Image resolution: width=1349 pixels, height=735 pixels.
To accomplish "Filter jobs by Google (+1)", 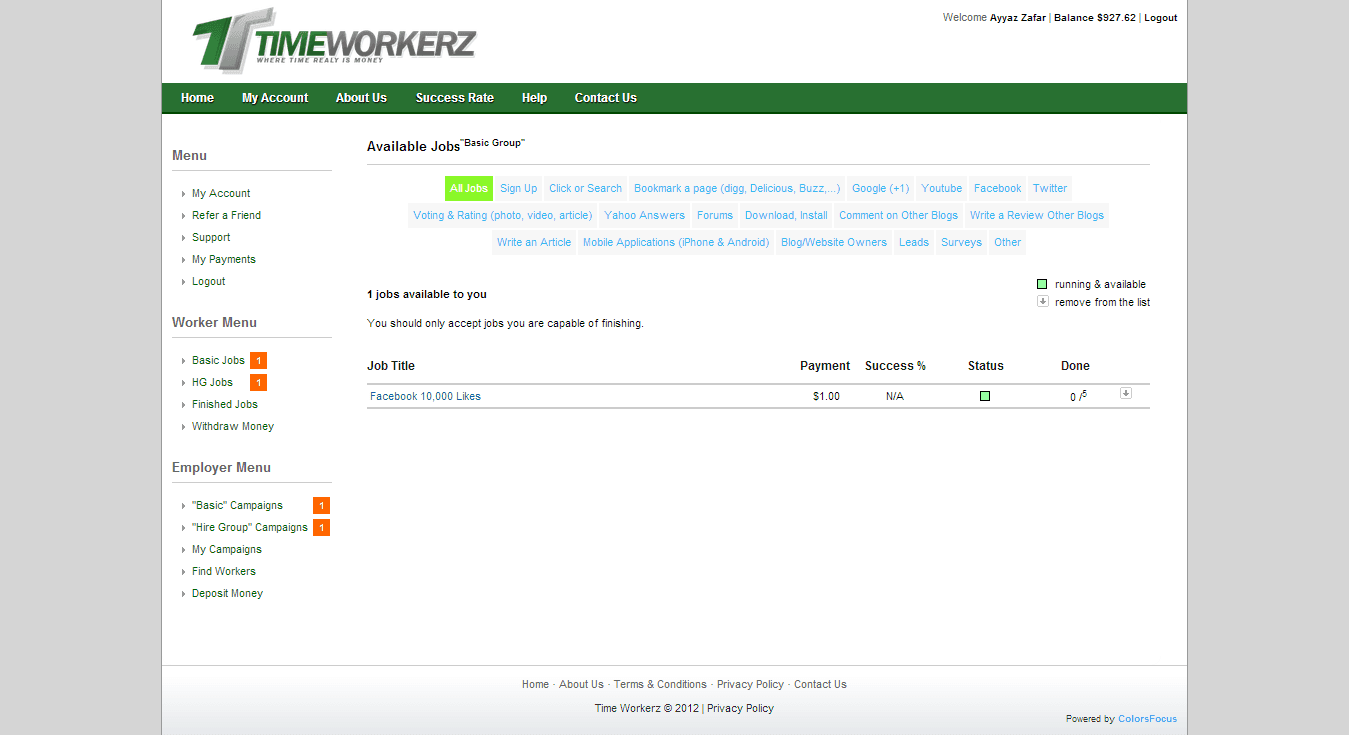I will click(881, 188).
